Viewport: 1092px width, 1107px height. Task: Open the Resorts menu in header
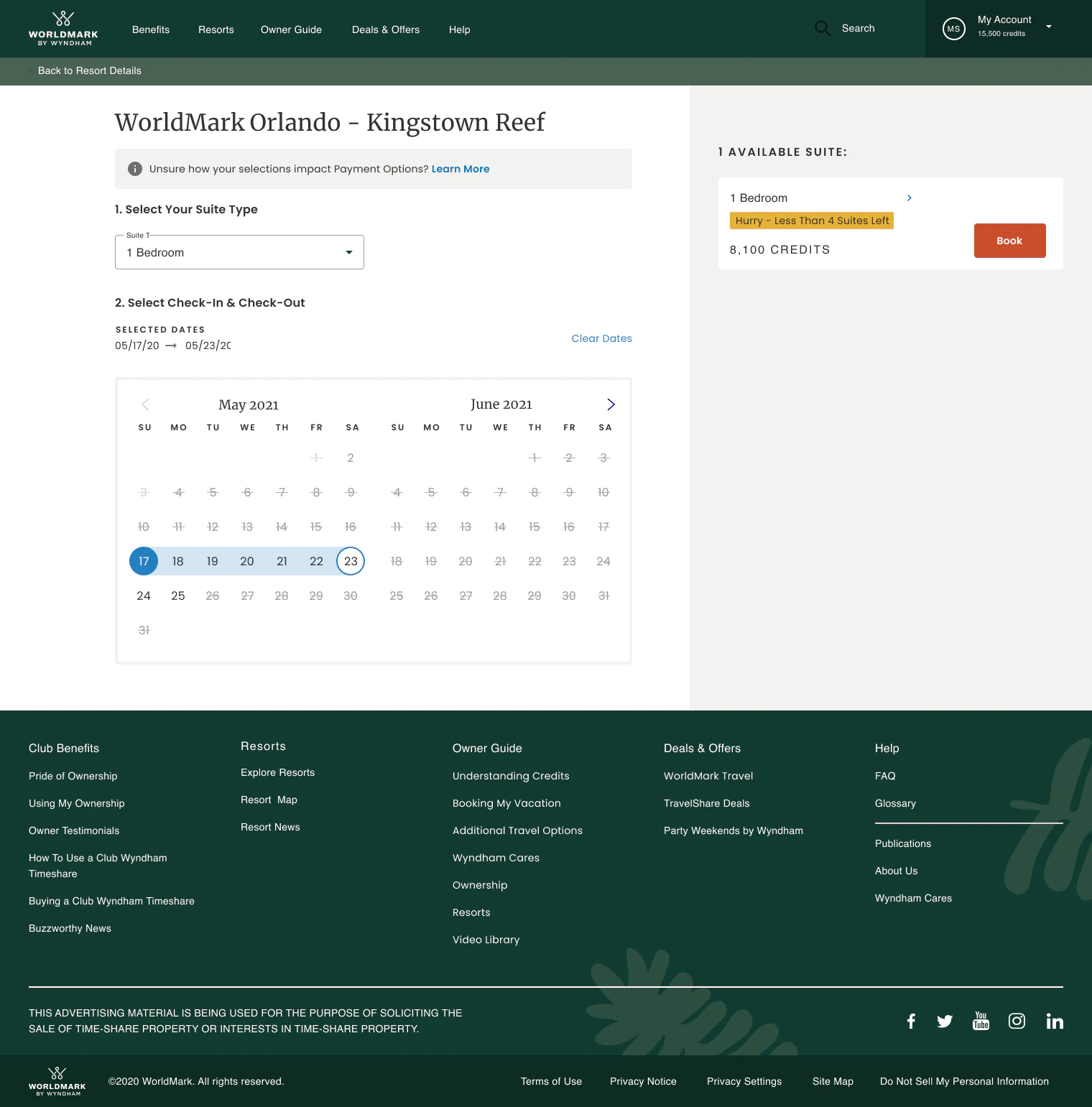tap(216, 29)
